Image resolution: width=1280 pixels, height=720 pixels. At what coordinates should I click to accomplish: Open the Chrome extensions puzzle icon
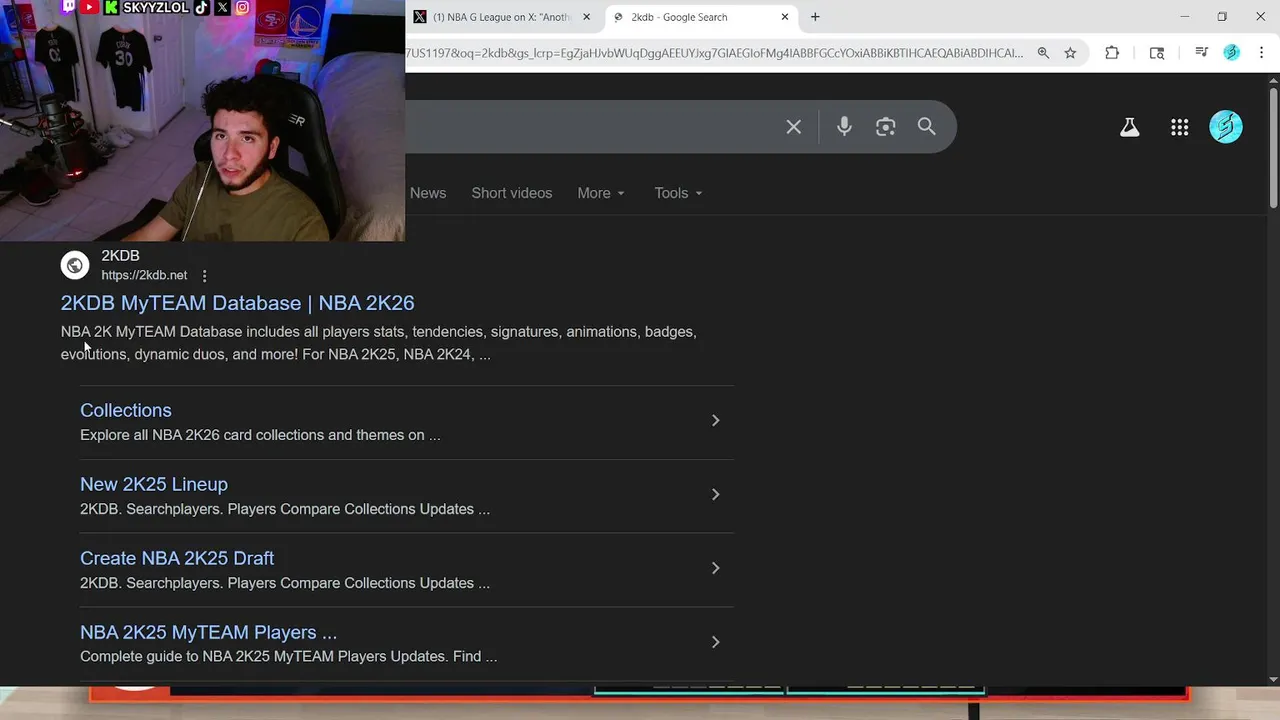point(1112,53)
